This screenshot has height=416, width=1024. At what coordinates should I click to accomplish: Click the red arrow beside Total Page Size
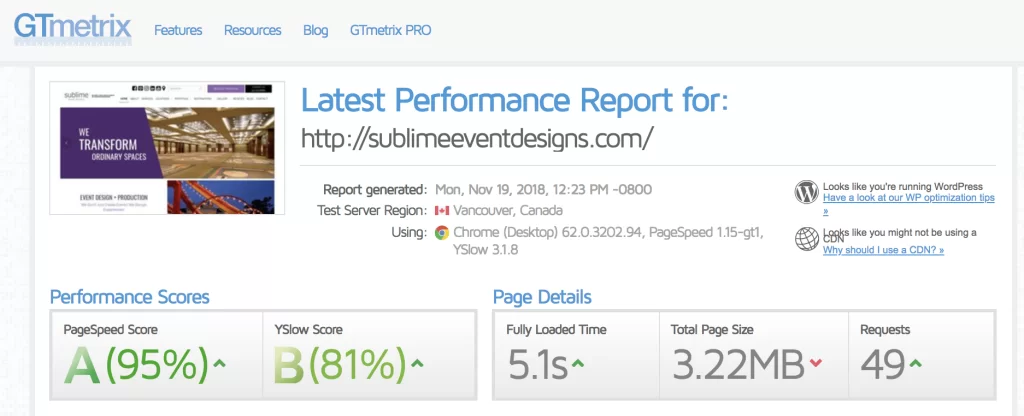816,362
